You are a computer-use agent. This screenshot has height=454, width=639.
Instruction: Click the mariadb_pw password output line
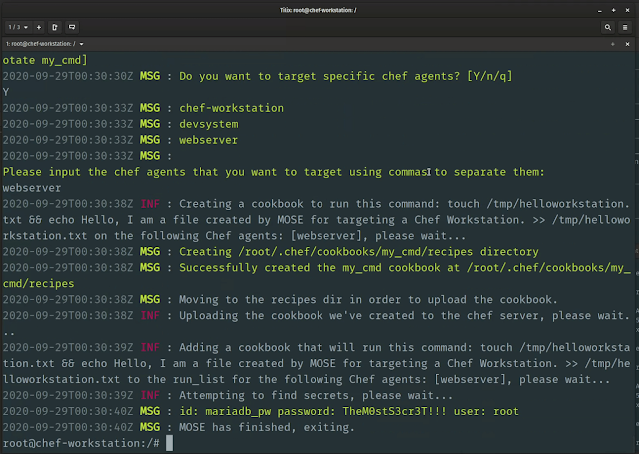[x=261, y=411]
